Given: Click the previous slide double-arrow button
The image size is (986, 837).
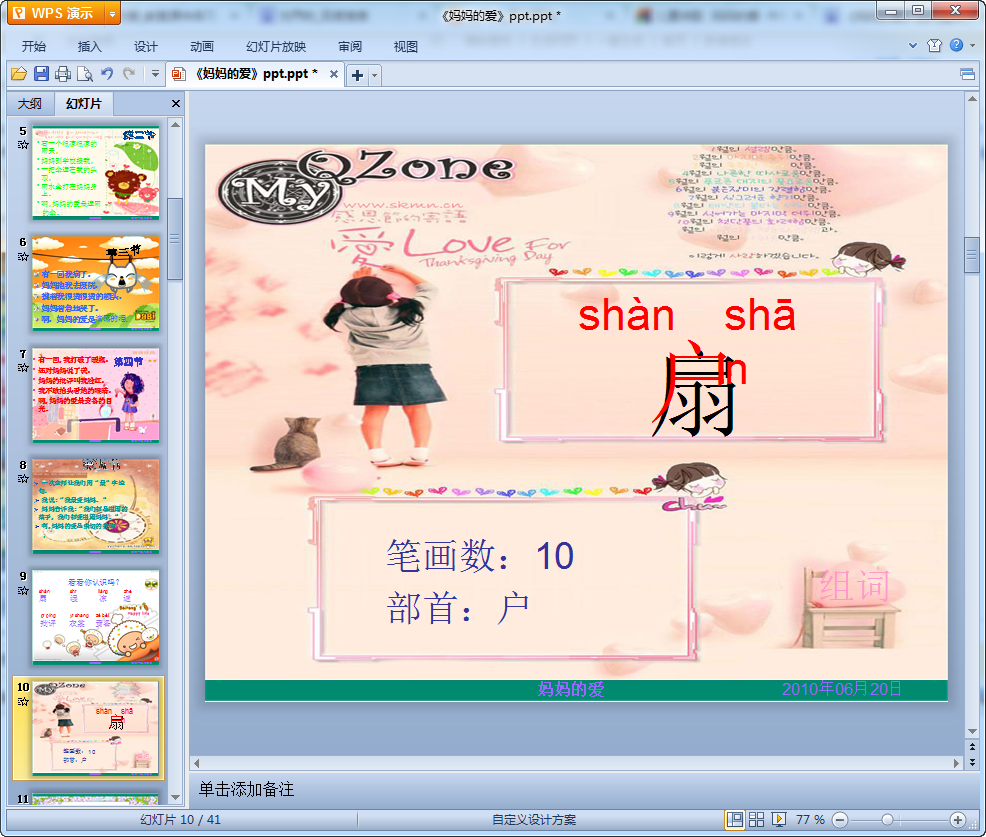Looking at the screenshot, I should tap(972, 746).
